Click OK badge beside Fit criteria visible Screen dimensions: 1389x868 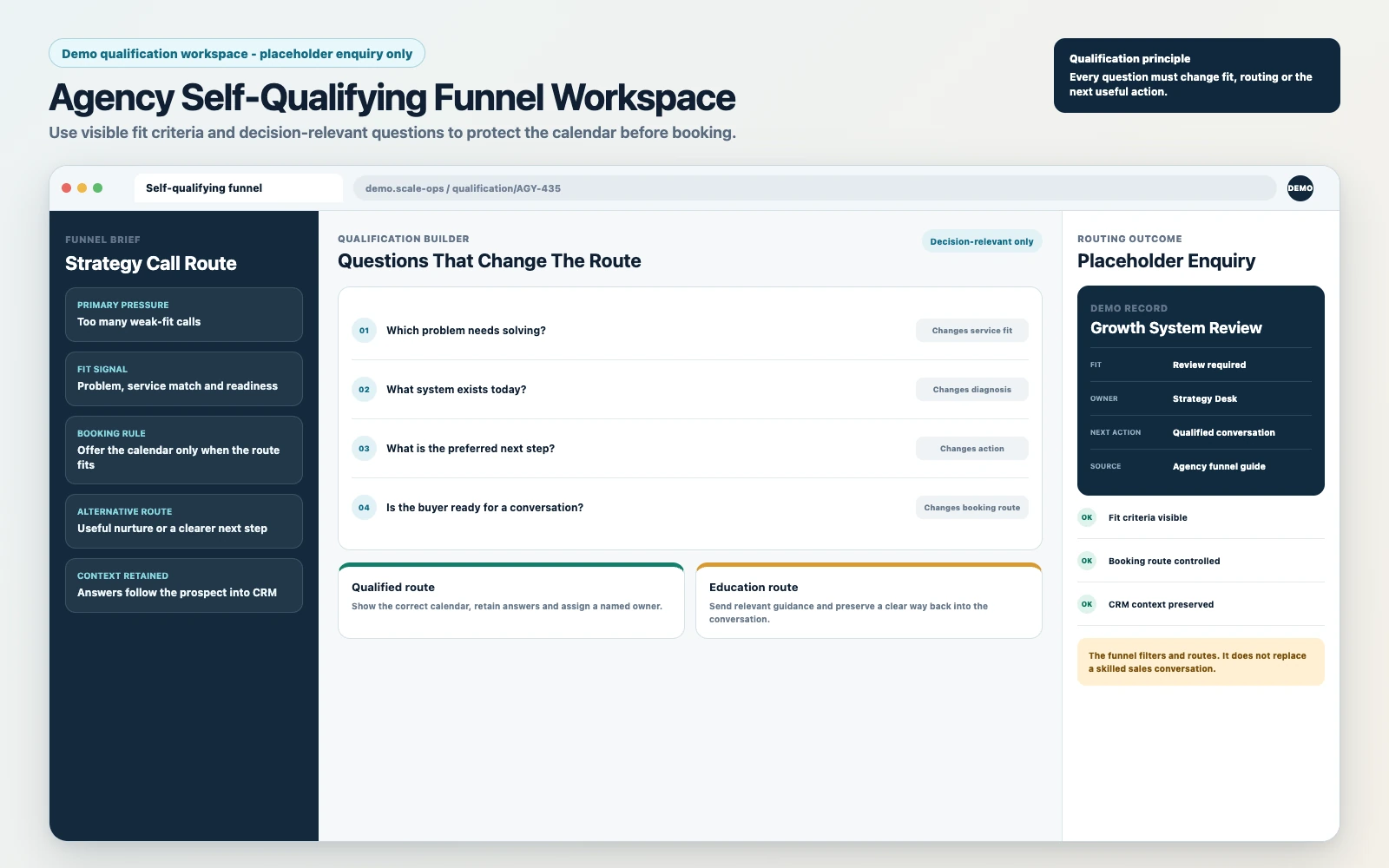(x=1087, y=517)
